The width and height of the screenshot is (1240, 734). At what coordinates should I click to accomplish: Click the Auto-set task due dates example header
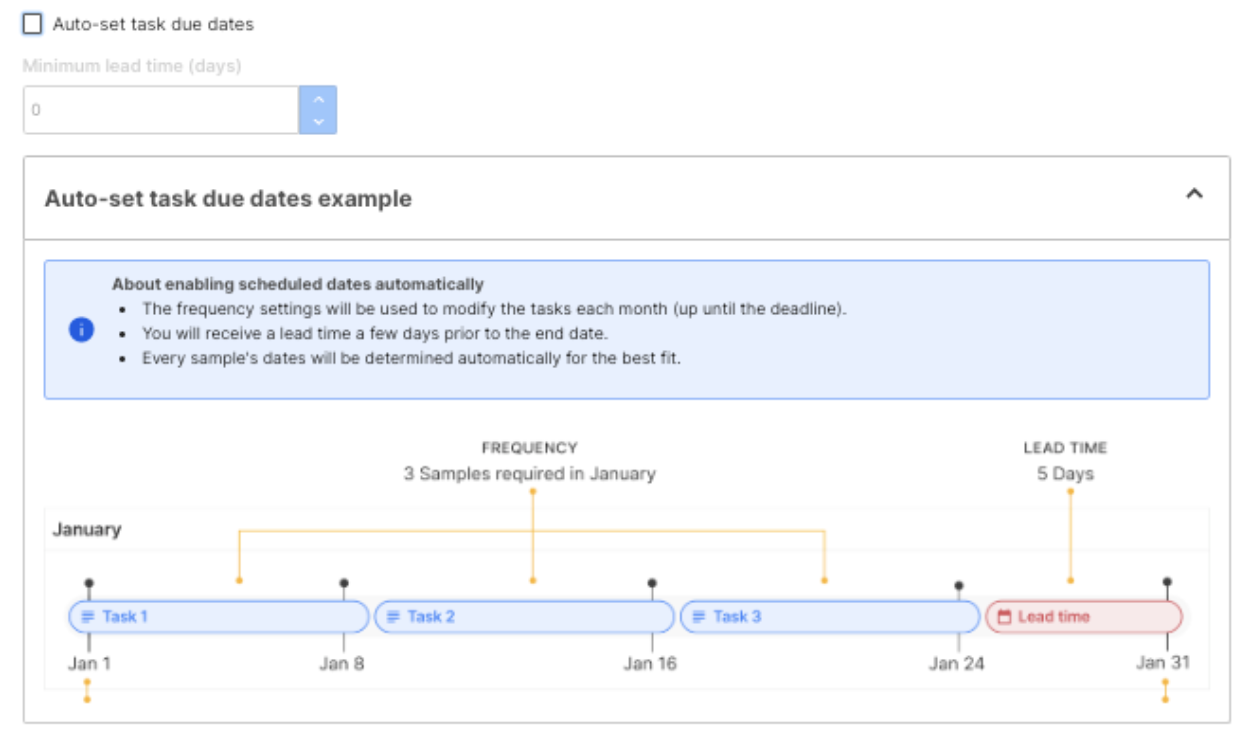point(228,198)
